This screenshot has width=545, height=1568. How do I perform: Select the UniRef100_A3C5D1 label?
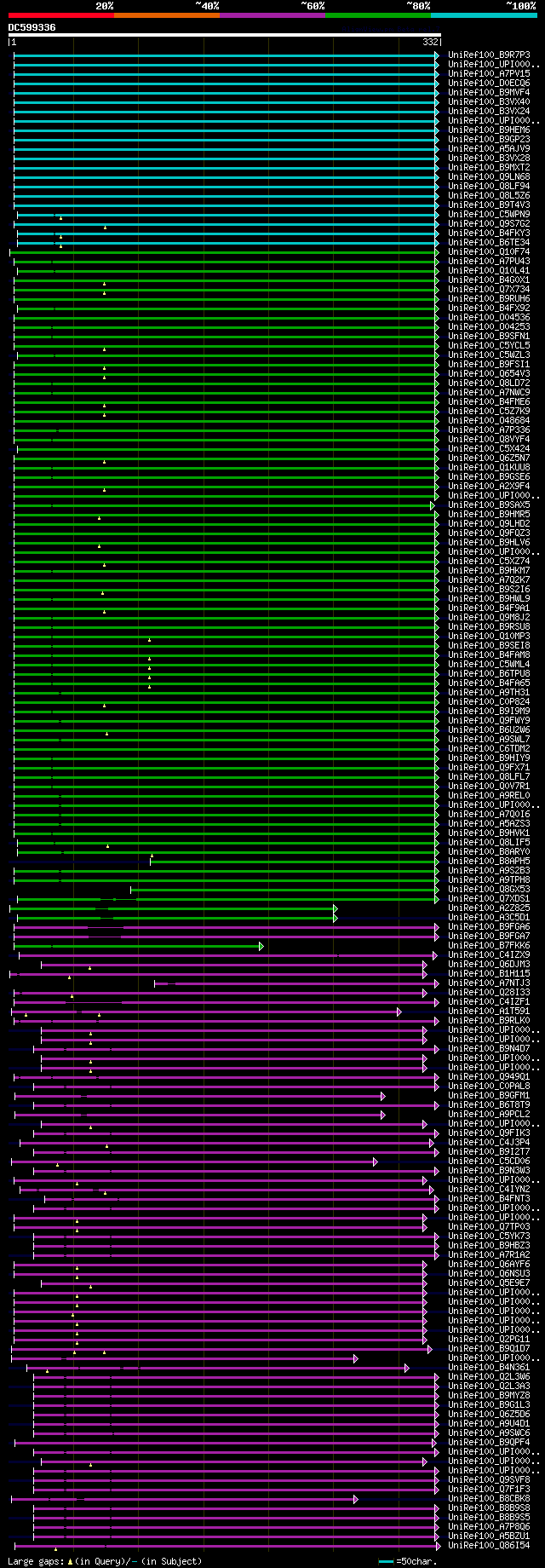(x=490, y=917)
